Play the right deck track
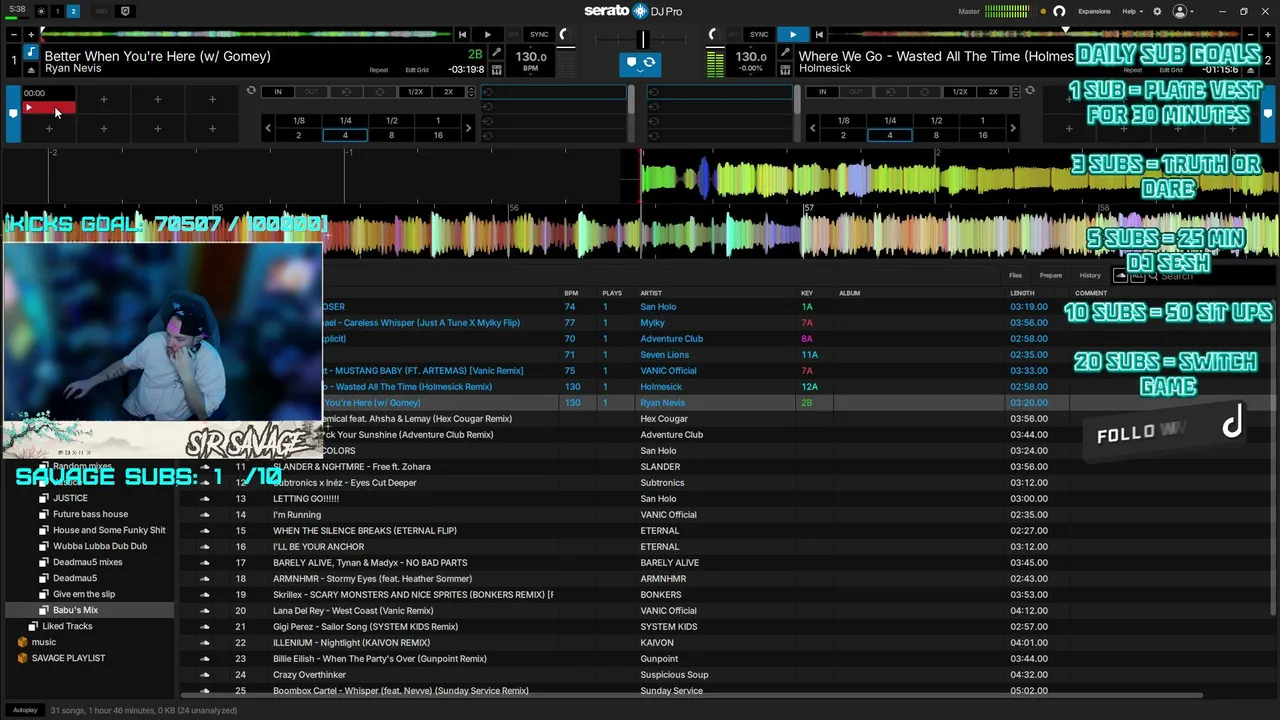This screenshot has height=720, width=1280. [x=793, y=35]
